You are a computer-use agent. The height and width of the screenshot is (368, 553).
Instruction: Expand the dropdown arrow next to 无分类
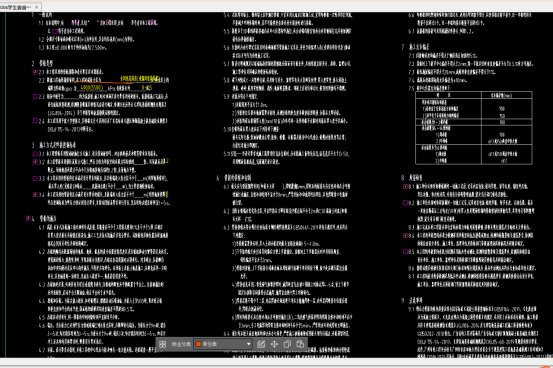coord(249,344)
